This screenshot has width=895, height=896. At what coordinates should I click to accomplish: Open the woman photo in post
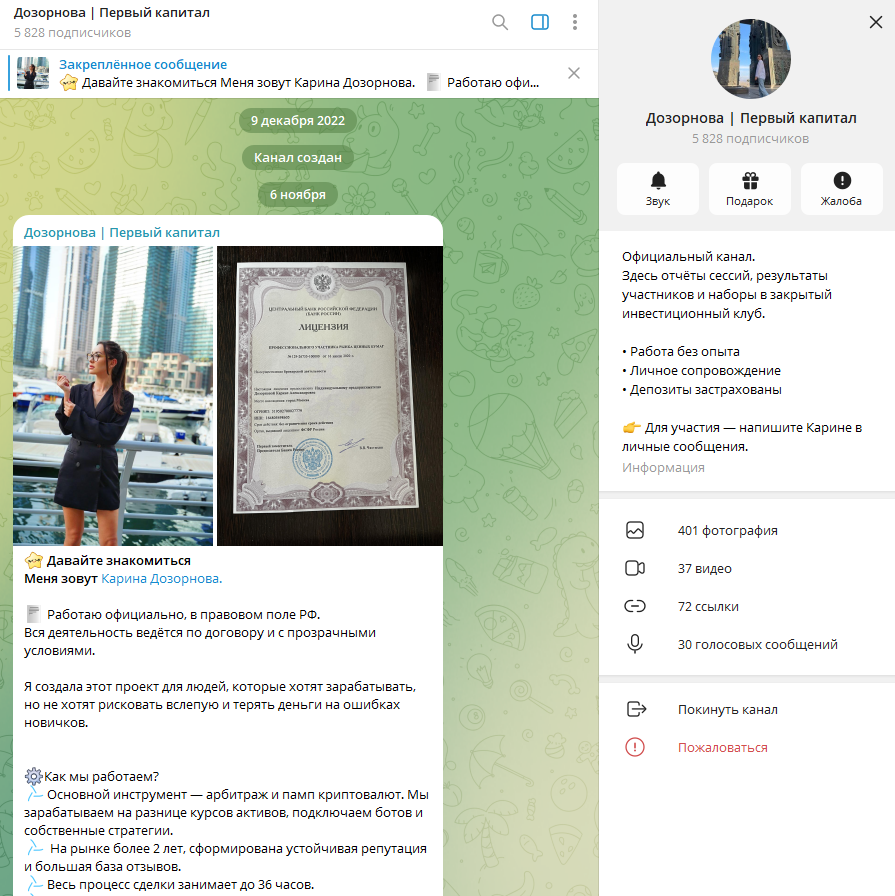point(113,395)
